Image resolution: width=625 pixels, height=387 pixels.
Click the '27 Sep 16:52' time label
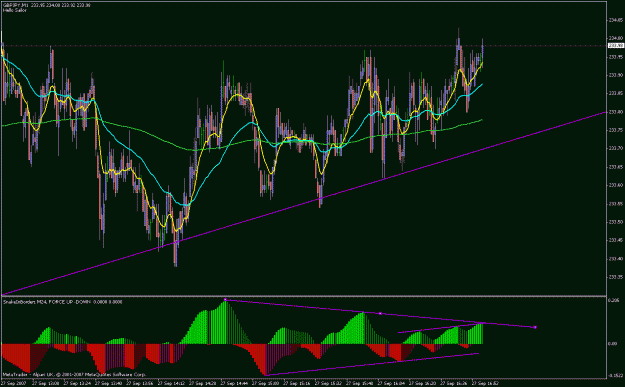484,382
